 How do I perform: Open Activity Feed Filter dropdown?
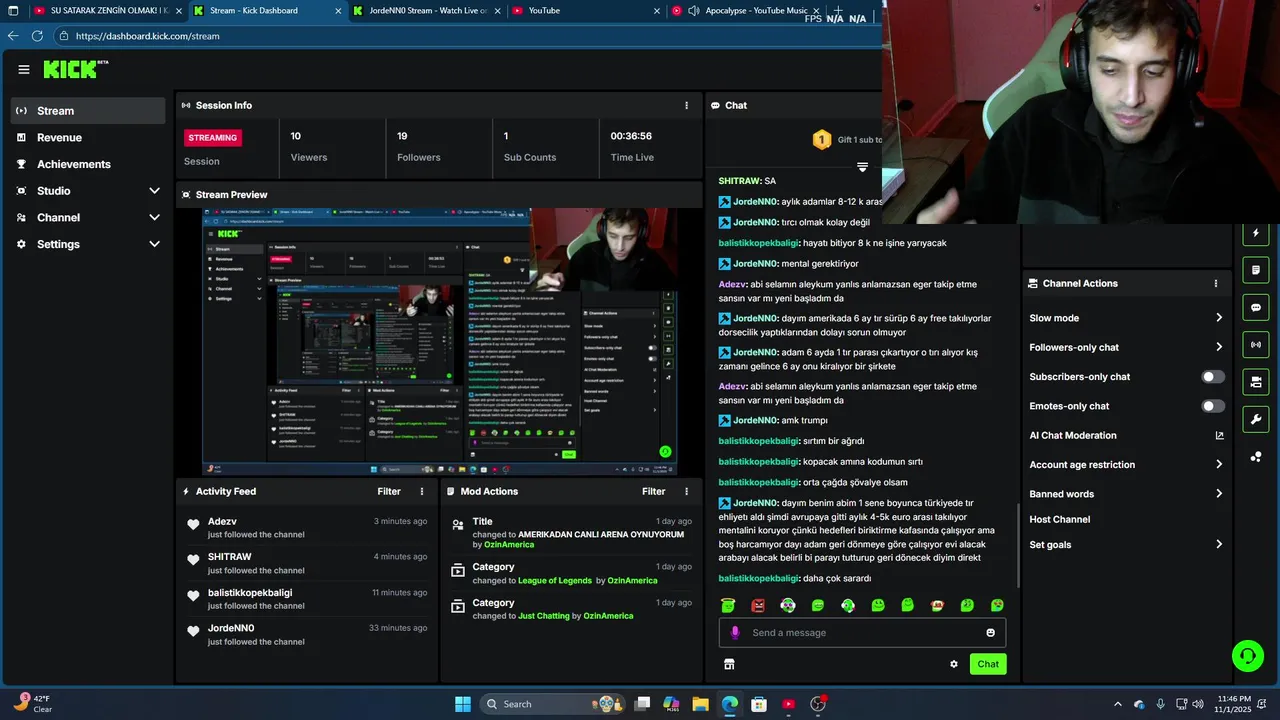tap(389, 491)
